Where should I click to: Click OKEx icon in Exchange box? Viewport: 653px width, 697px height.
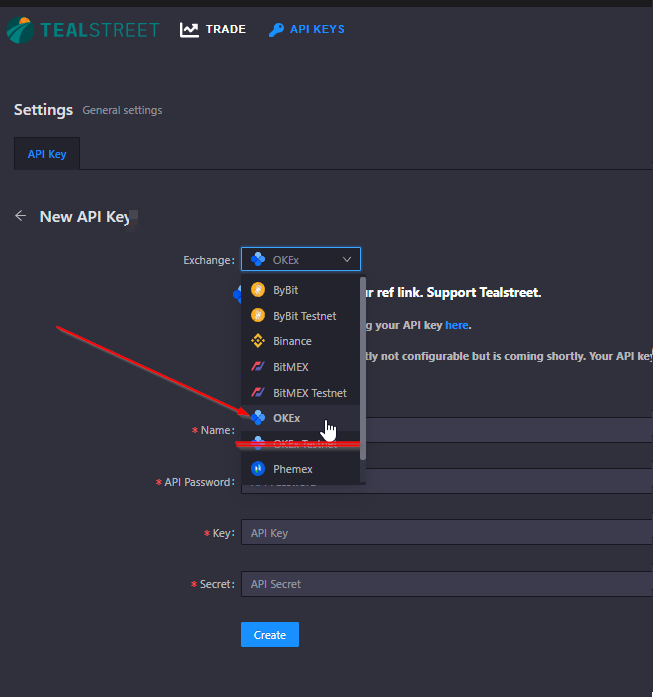(258, 259)
